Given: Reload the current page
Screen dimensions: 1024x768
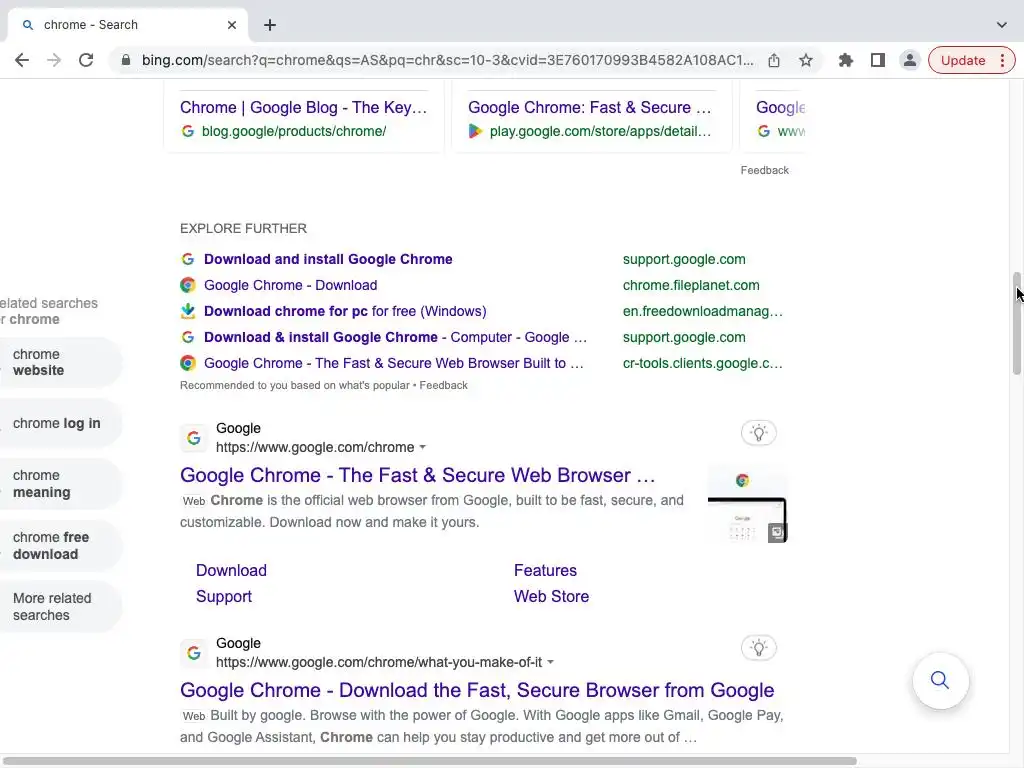Looking at the screenshot, I should coord(86,60).
